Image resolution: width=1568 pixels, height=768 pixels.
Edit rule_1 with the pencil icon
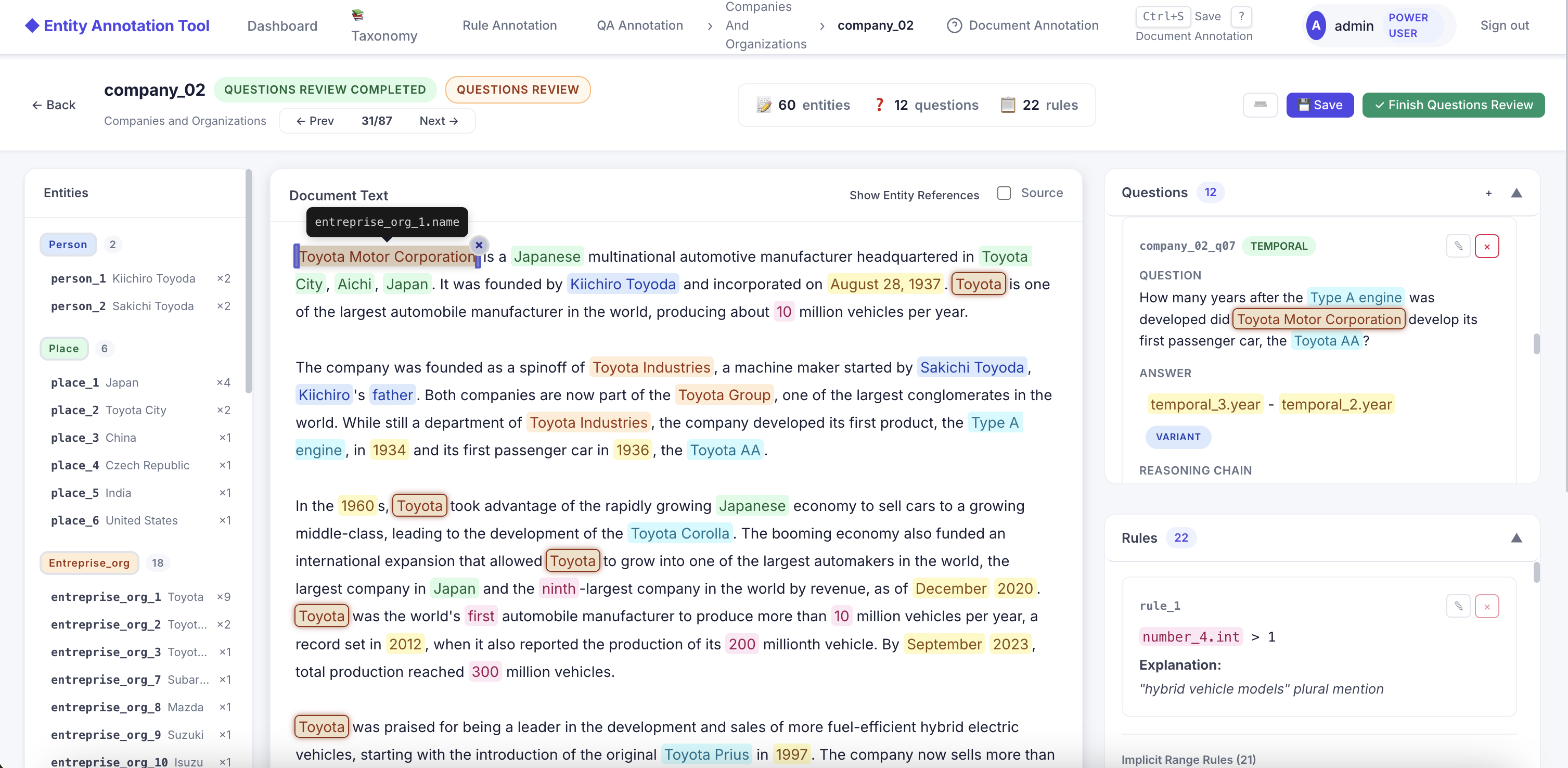point(1458,606)
